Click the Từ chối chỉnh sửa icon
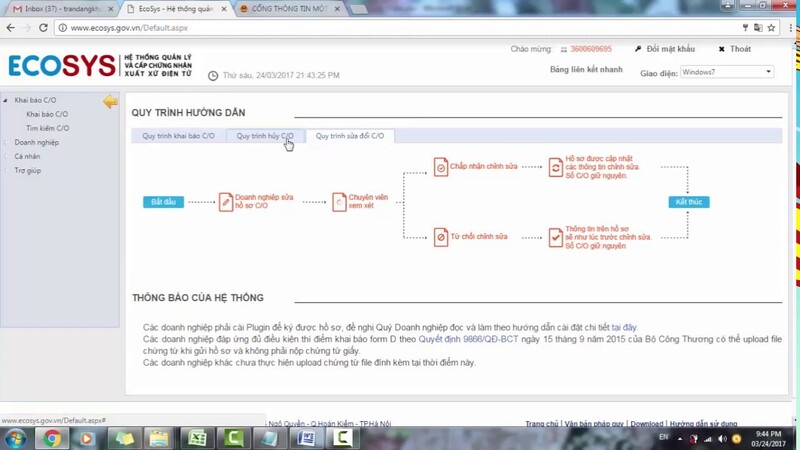 click(441, 237)
